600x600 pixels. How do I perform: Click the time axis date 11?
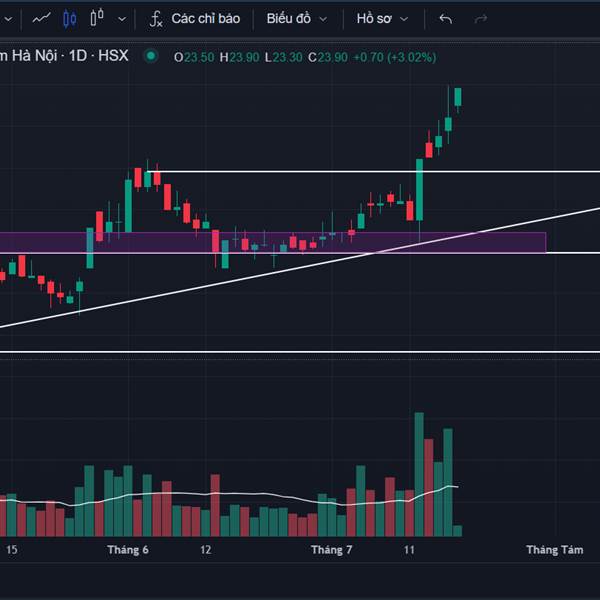409,550
